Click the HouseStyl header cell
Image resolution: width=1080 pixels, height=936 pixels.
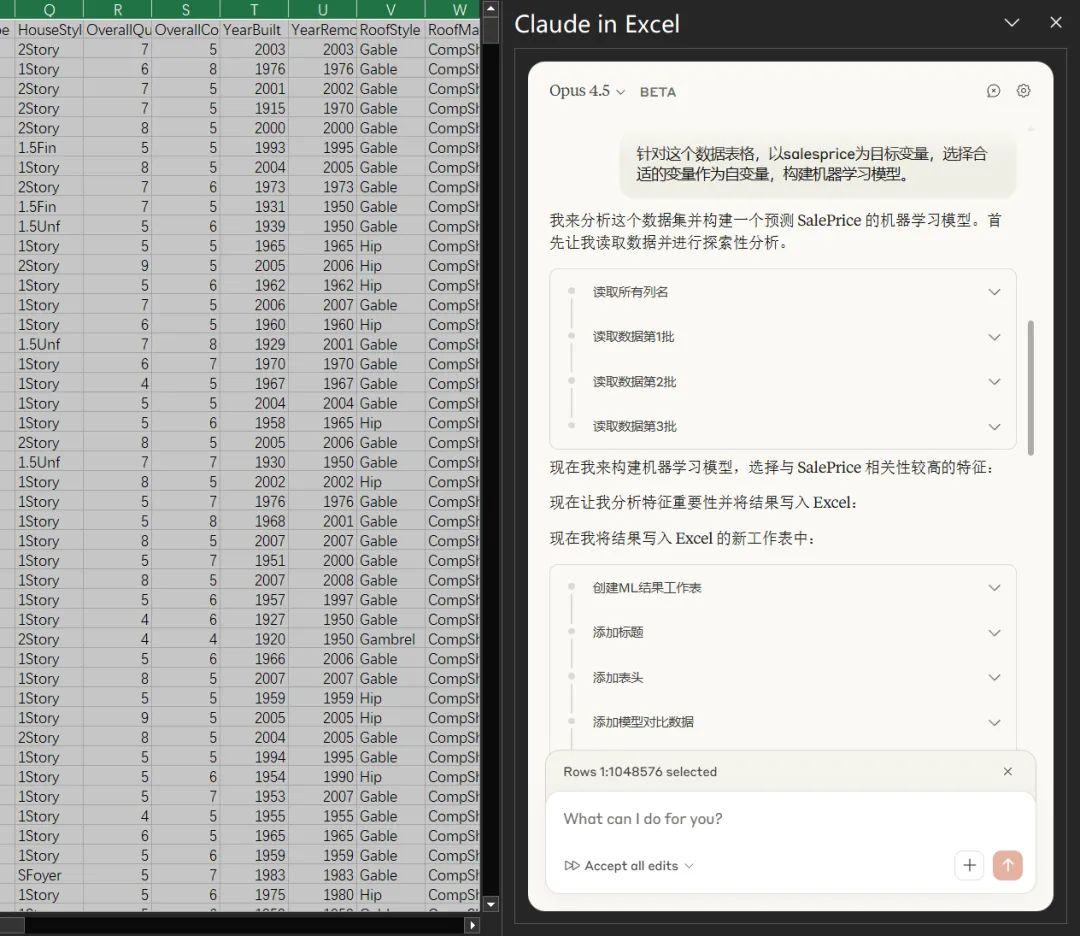[x=49, y=30]
